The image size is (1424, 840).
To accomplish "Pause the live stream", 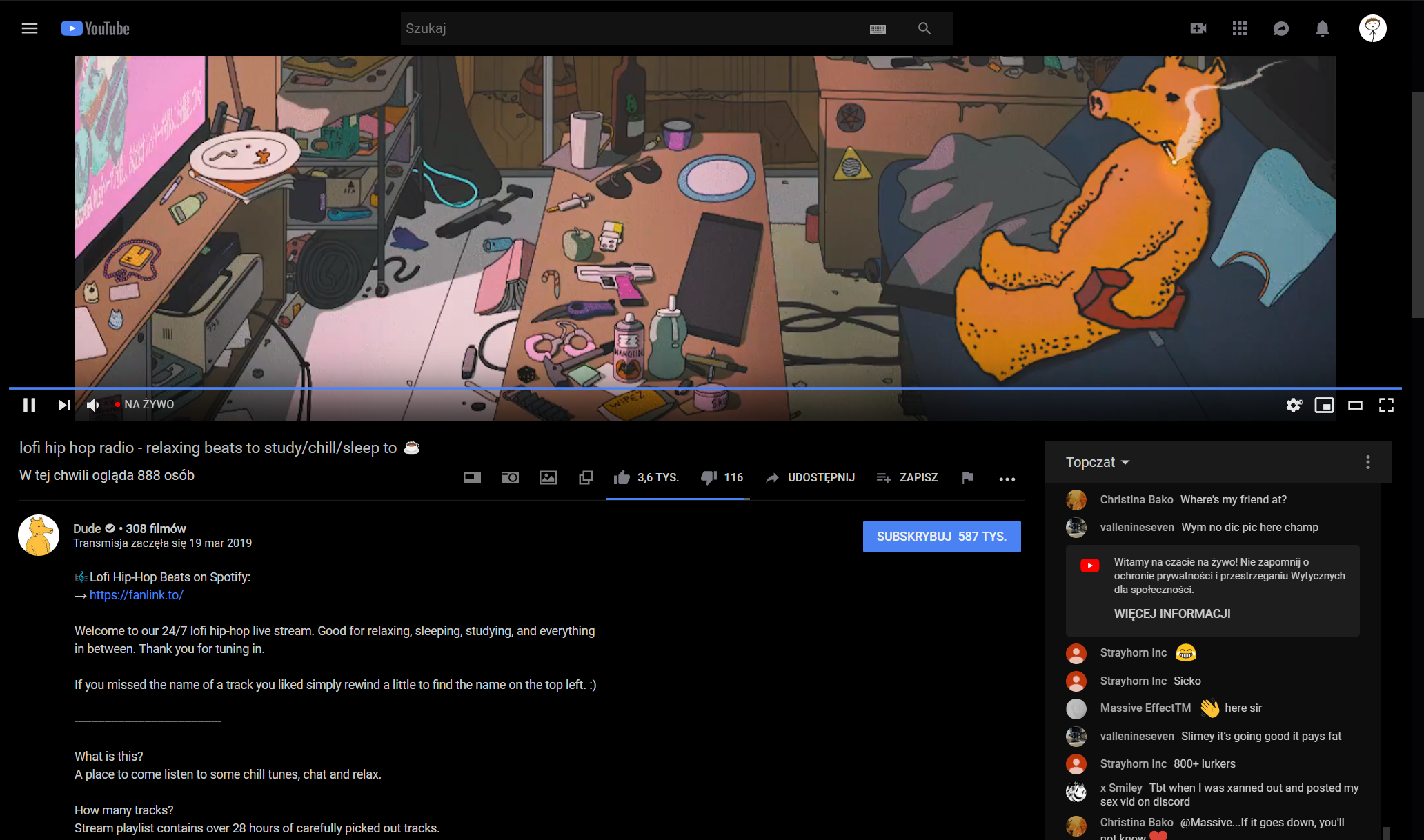I will [29, 405].
